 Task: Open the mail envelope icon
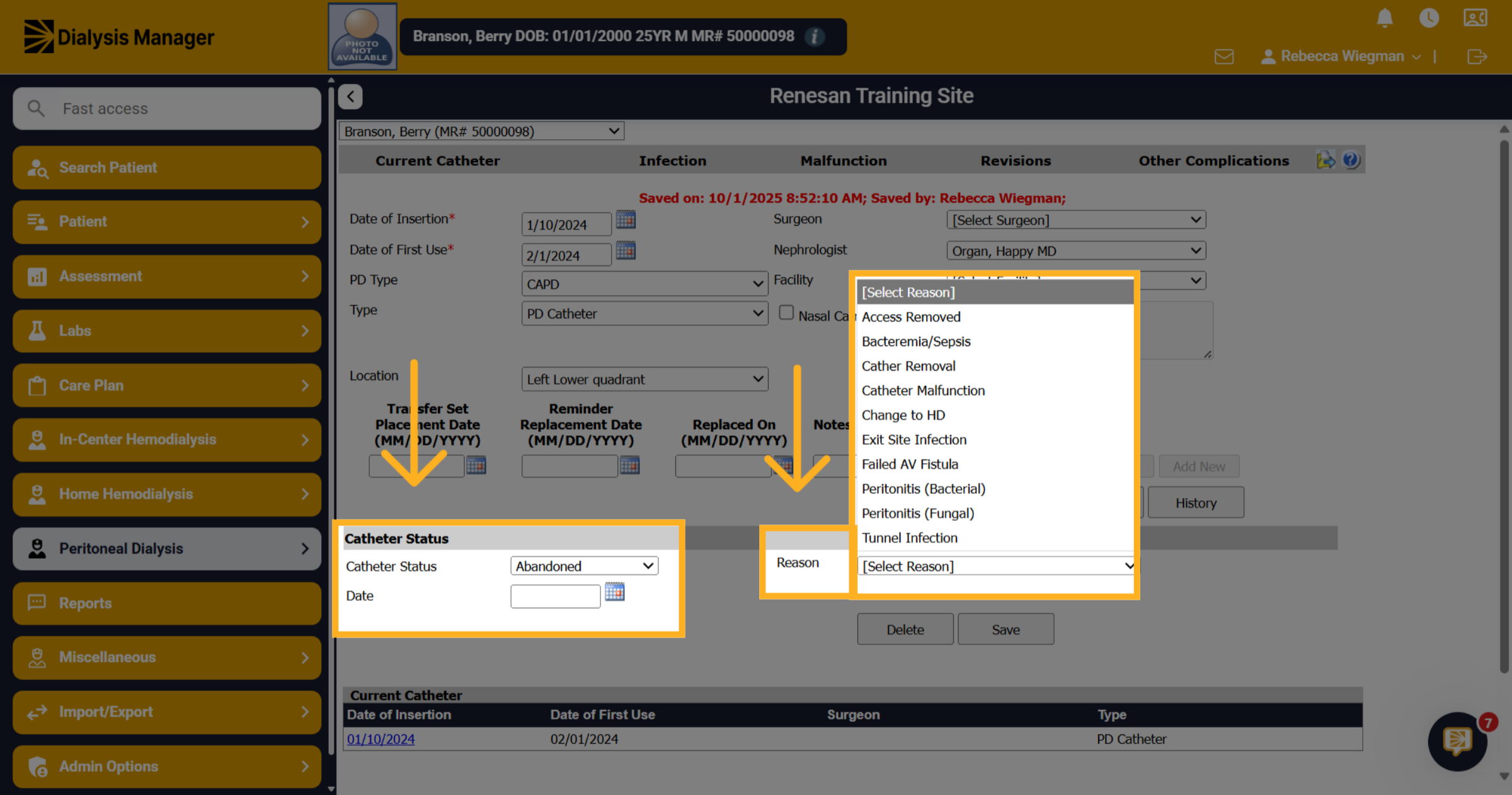click(x=1223, y=57)
